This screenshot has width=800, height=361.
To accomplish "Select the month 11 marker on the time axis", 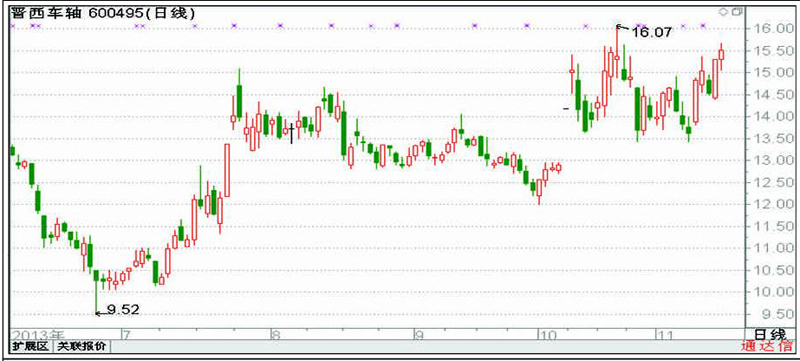I will click(664, 335).
